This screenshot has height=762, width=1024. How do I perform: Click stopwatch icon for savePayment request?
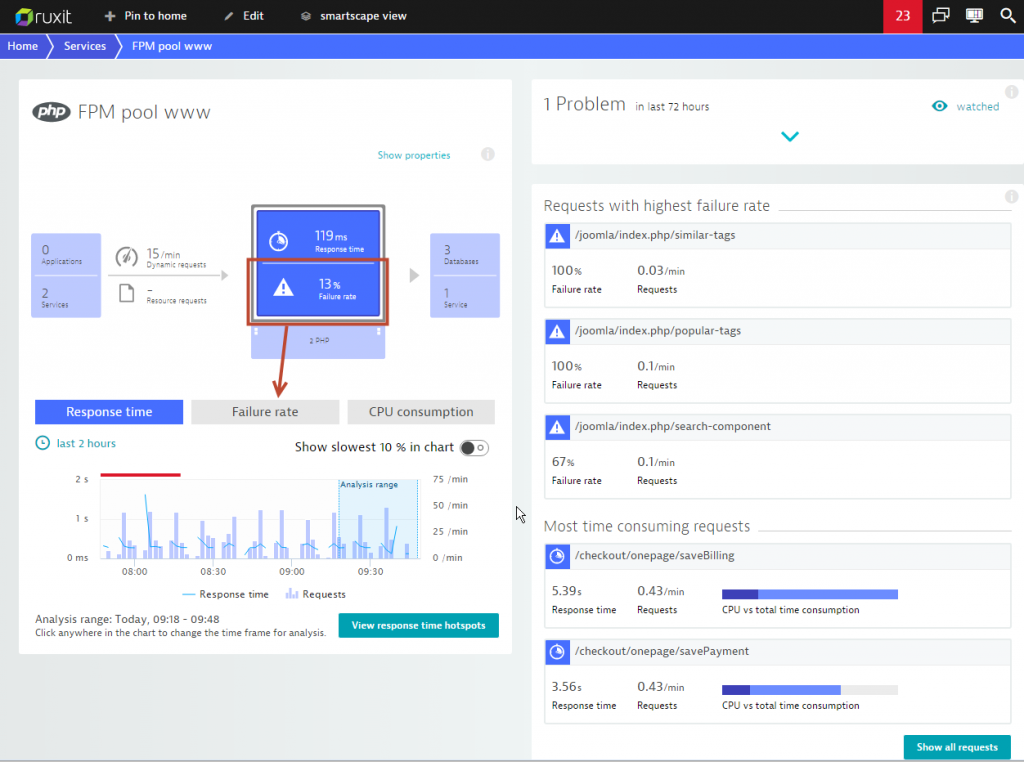tap(557, 652)
